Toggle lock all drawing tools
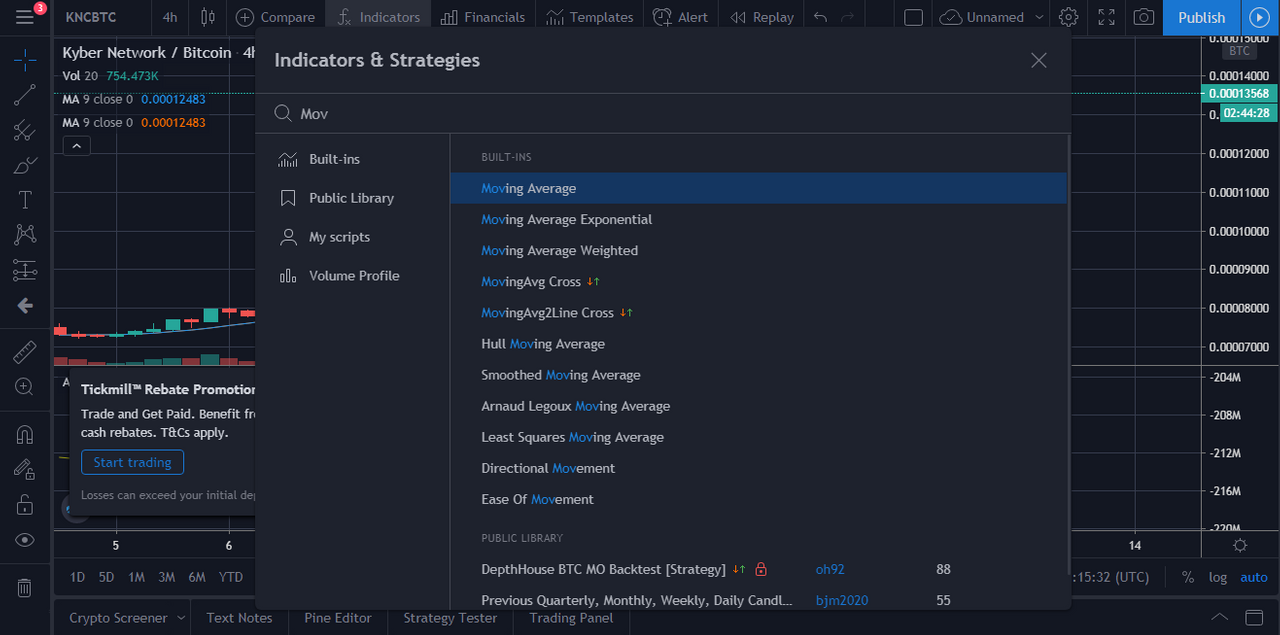This screenshot has width=1280, height=635. [25, 505]
